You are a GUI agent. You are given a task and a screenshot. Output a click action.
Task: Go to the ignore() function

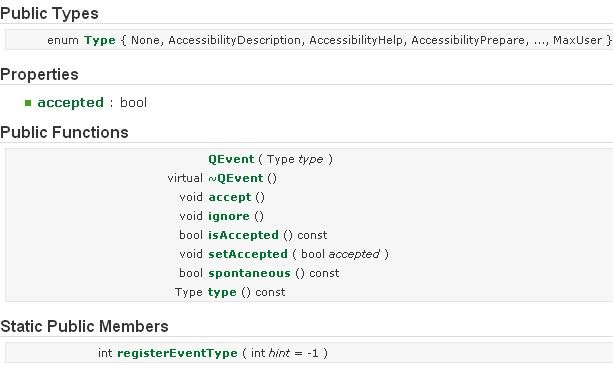(229, 216)
